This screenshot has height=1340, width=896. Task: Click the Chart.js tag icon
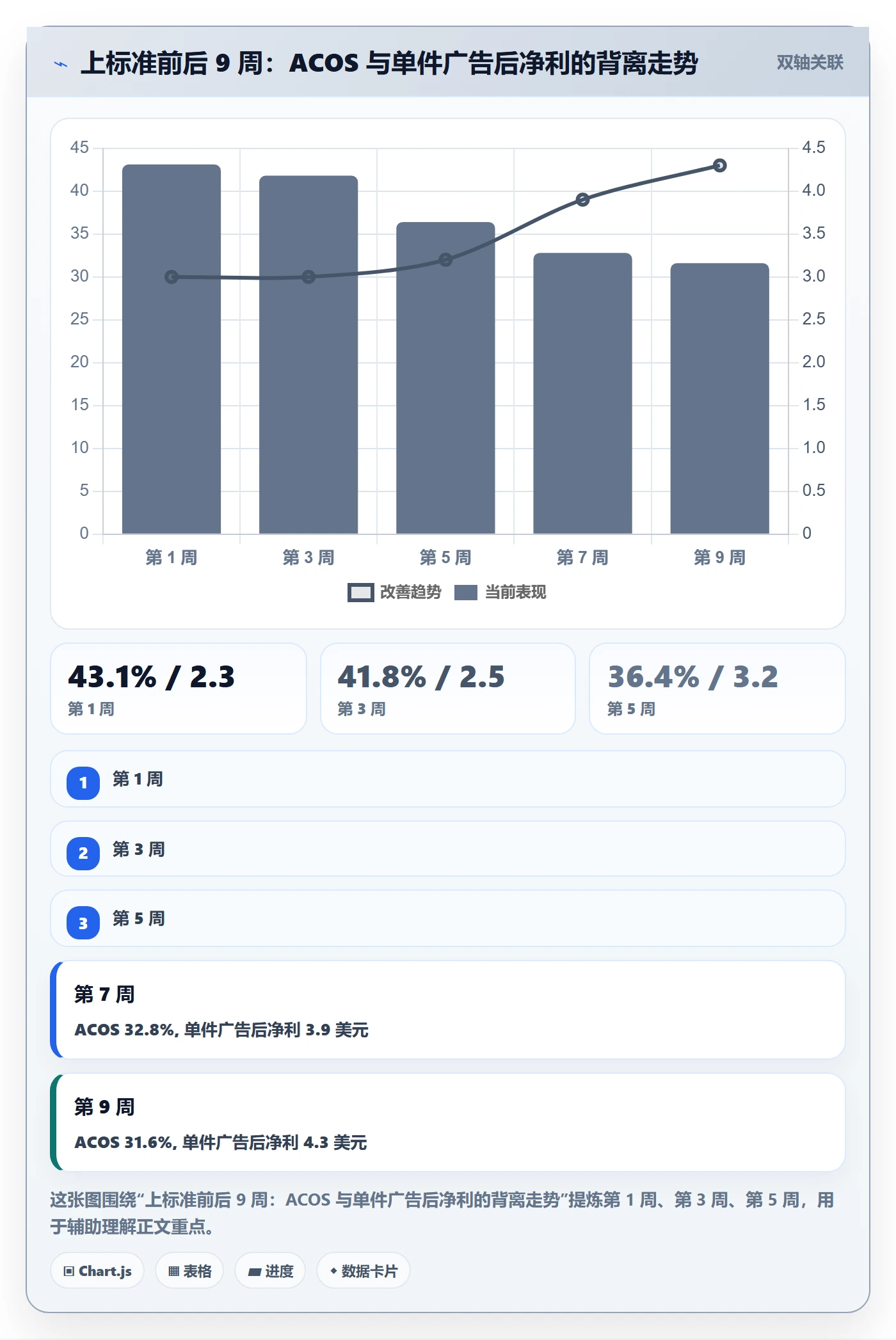(x=68, y=1271)
